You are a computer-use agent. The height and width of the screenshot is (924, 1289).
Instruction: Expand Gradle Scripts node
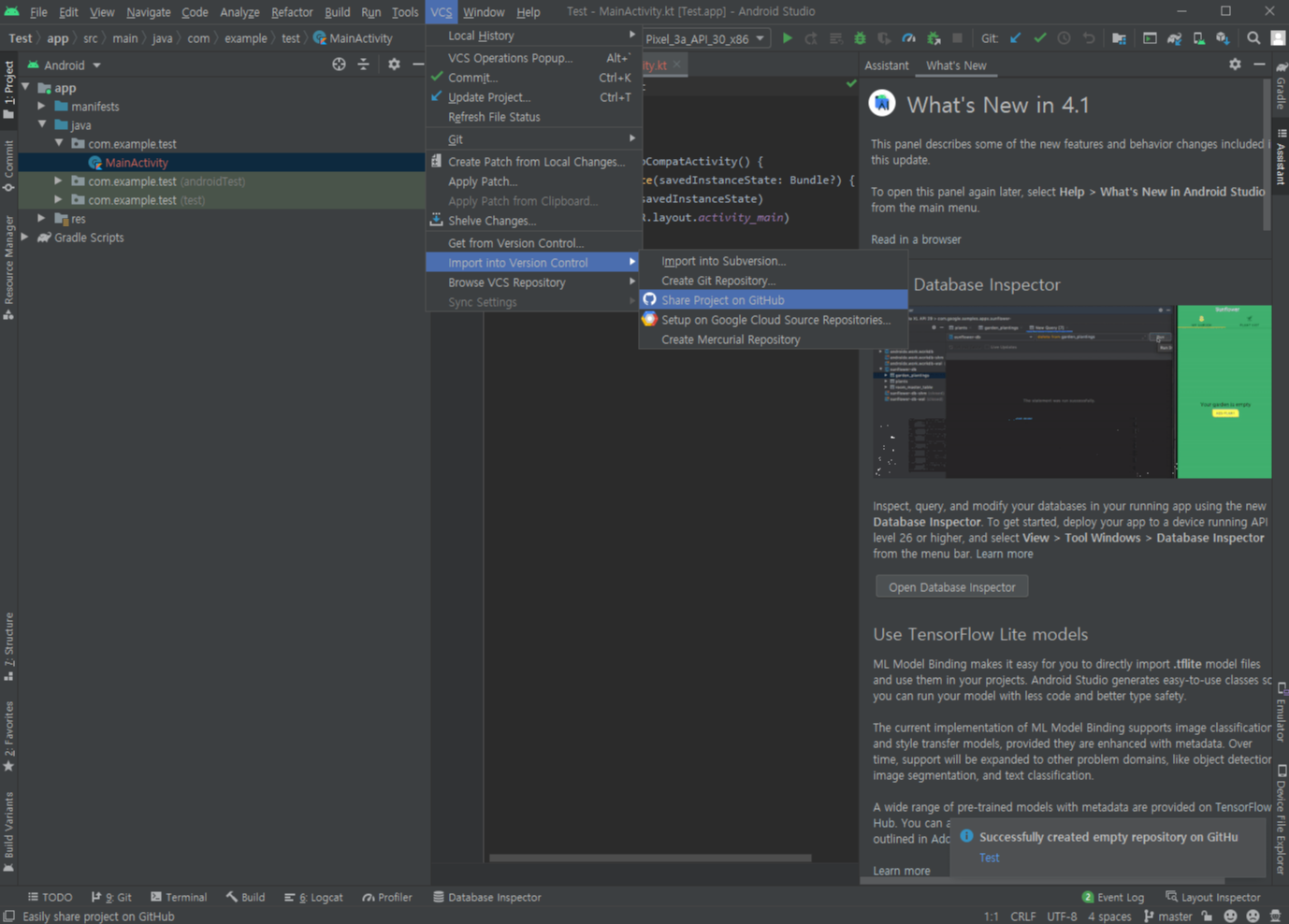pyautogui.click(x=26, y=237)
